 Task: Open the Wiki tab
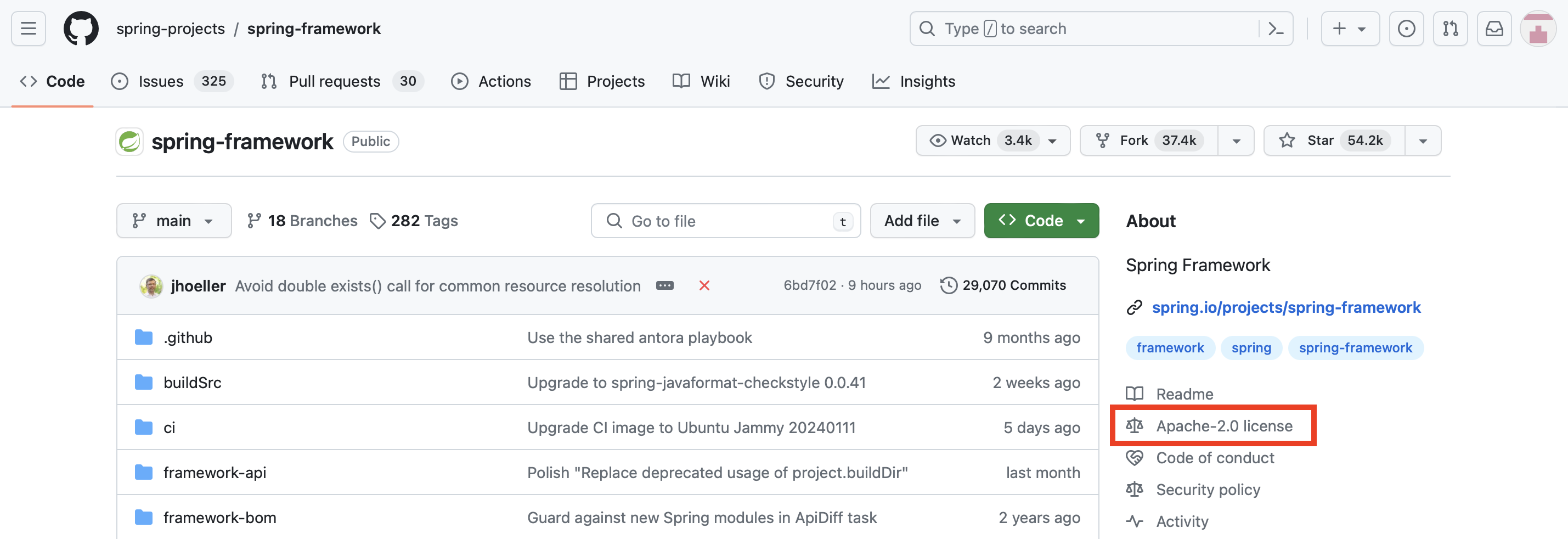(701, 82)
